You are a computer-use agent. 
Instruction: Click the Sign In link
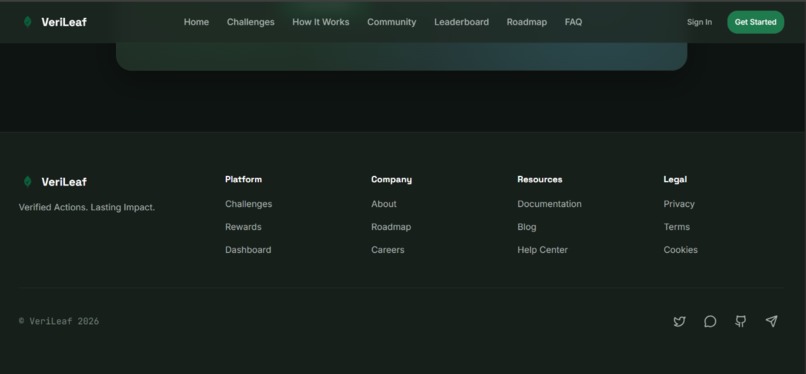coord(700,22)
